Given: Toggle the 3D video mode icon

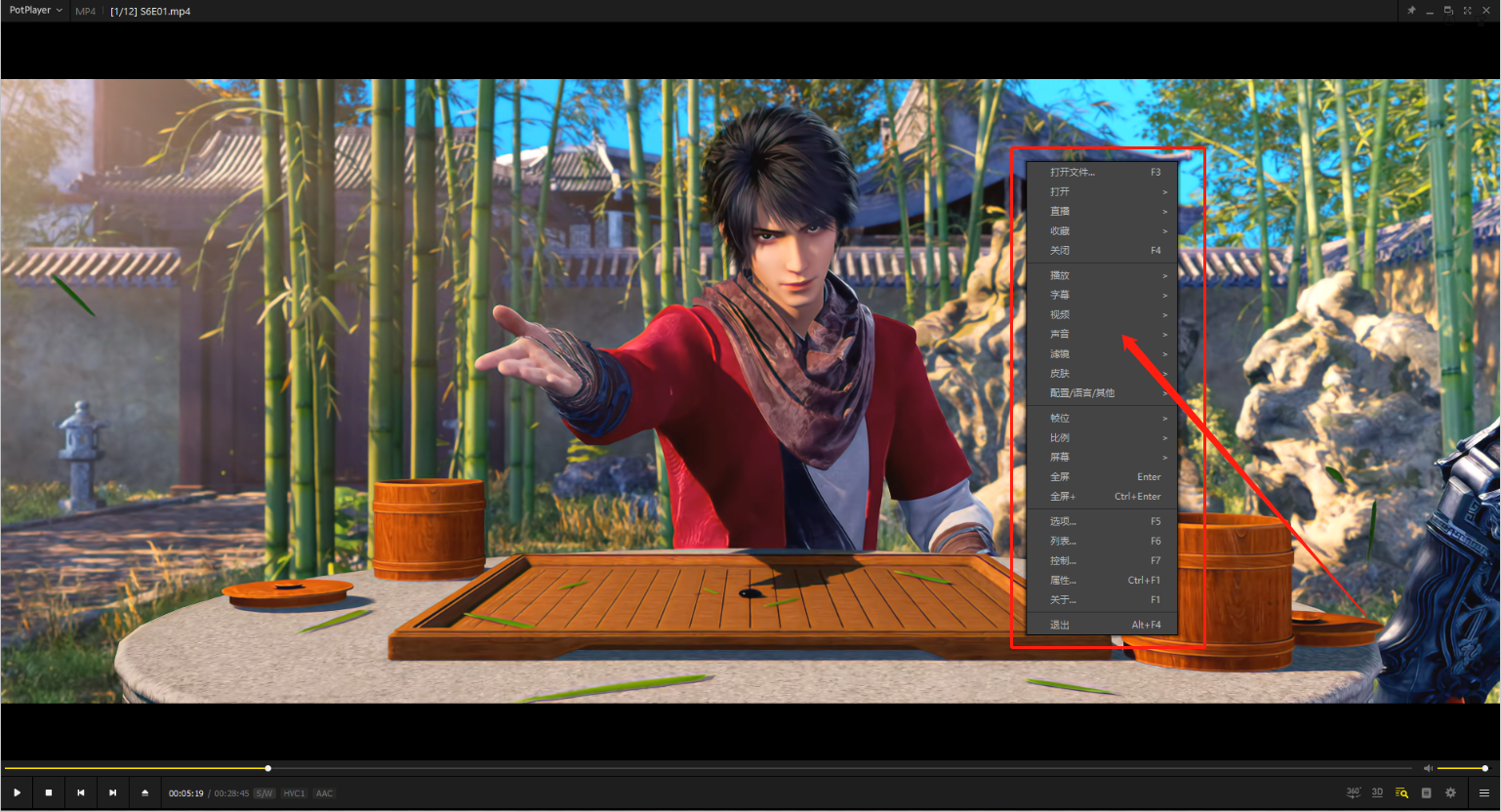Looking at the screenshot, I should pyautogui.click(x=1377, y=792).
